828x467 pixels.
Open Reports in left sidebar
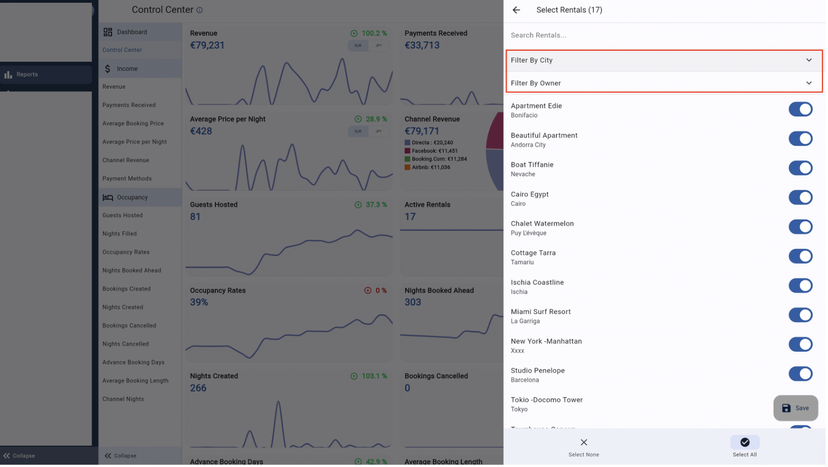[x=46, y=75]
